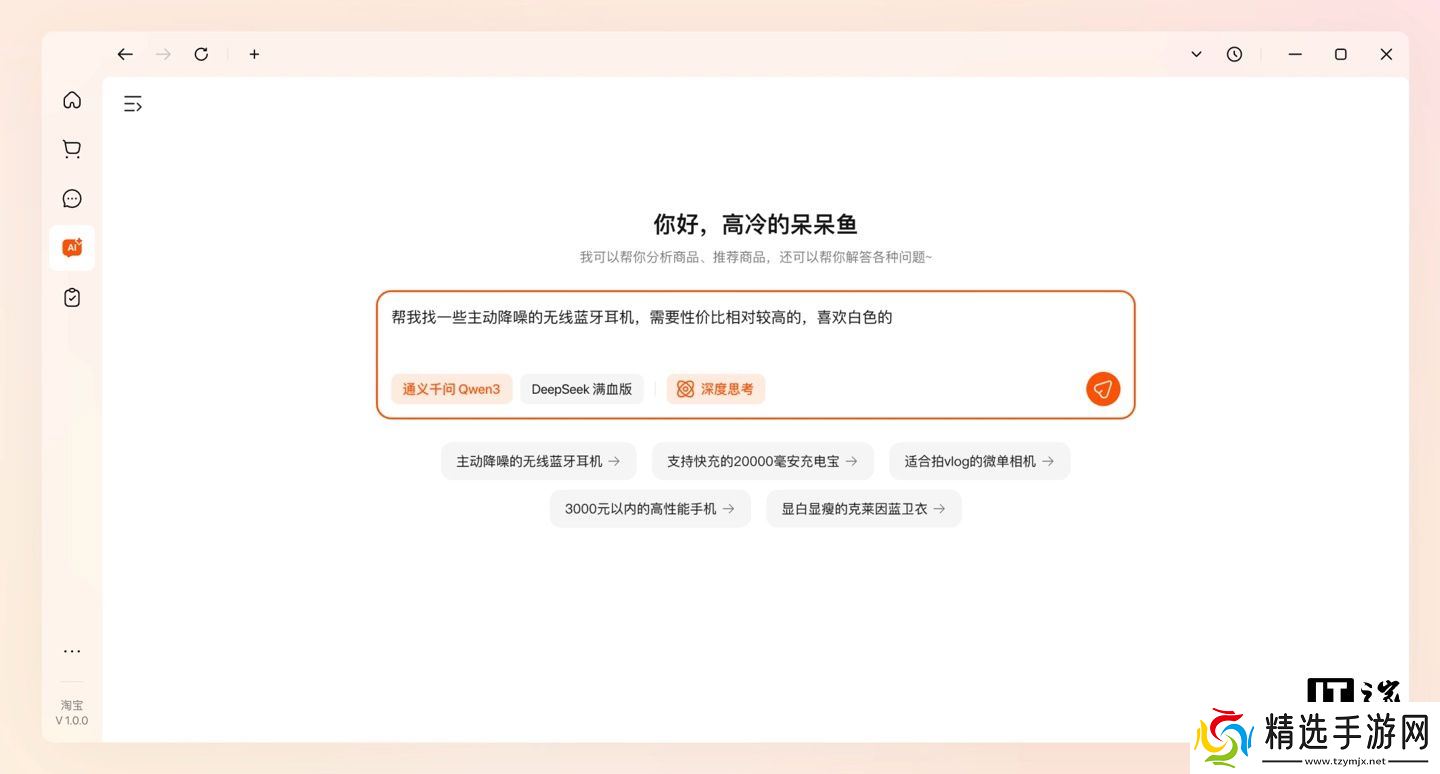Click the orange send button

(1102, 389)
